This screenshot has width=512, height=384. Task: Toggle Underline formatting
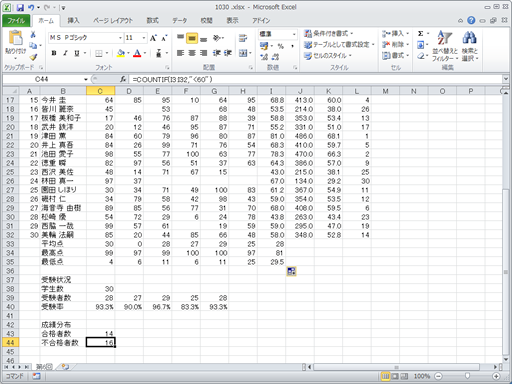click(x=77, y=53)
